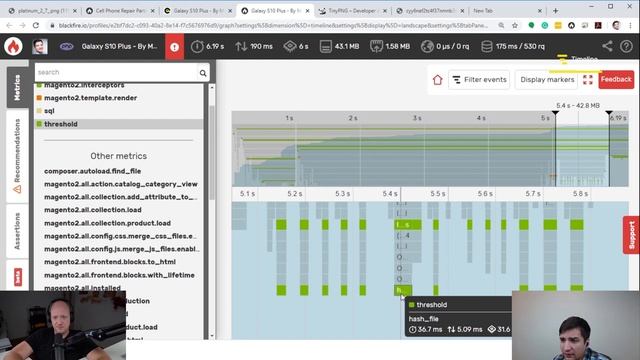The height and width of the screenshot is (360, 640).
Task: Open the Chrome profile avatar
Action: click(x=616, y=25)
